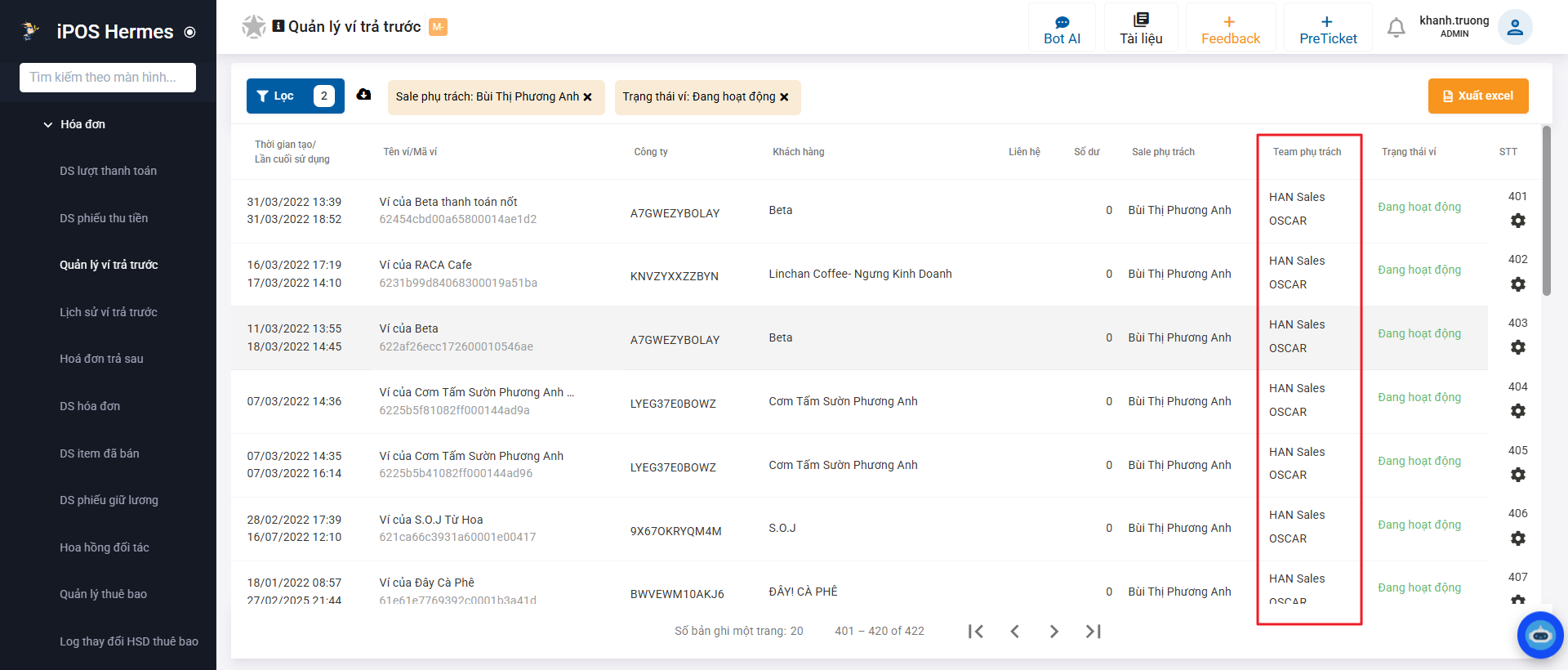Open the floating chatbot assistant button
This screenshot has height=670, width=1568.
click(x=1540, y=635)
